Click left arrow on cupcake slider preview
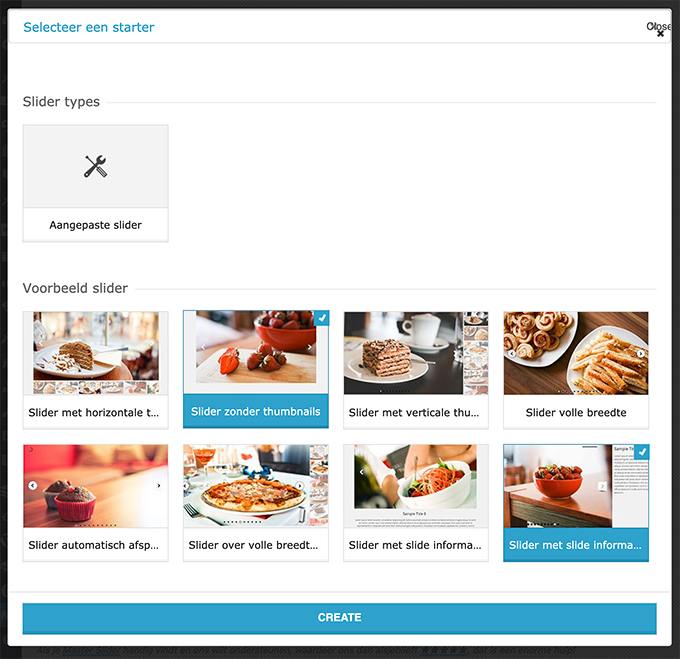This screenshot has width=680, height=659. click(x=33, y=485)
